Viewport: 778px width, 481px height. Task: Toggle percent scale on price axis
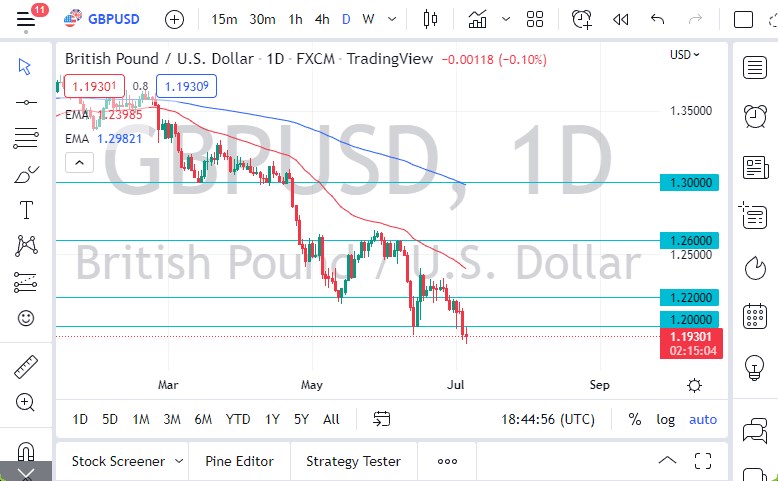tap(635, 419)
